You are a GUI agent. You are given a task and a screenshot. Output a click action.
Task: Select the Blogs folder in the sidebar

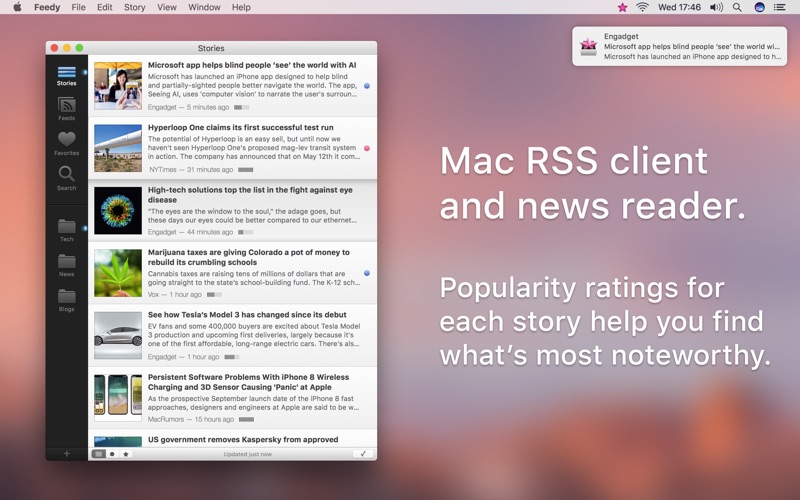[x=66, y=301]
